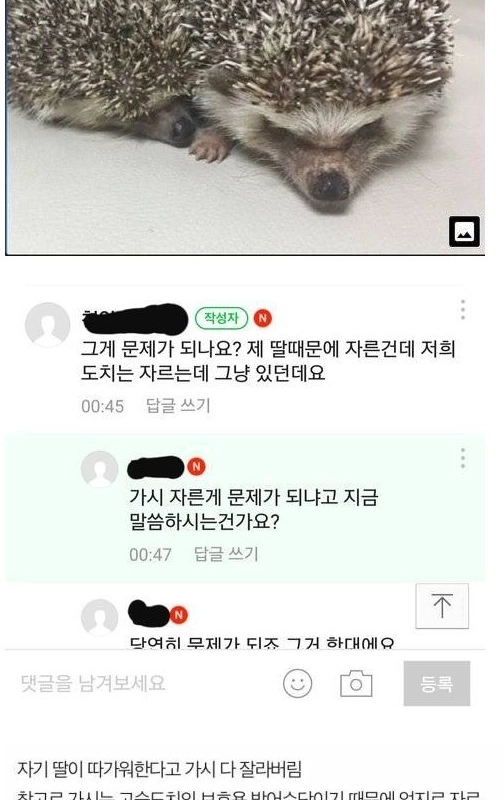This screenshot has height=800, width=503.
Task: Open the three-dot menu on the highlighted reply
Action: 463,458
